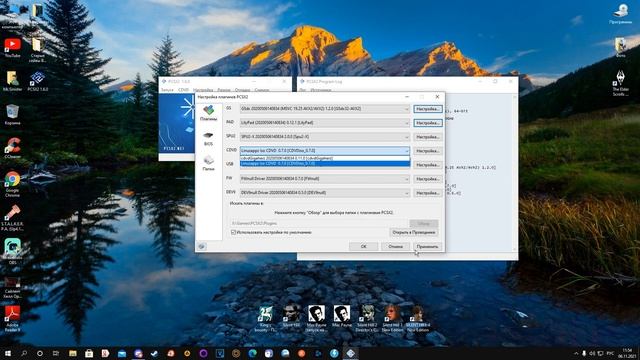Open the Windows Start menu

7,353
